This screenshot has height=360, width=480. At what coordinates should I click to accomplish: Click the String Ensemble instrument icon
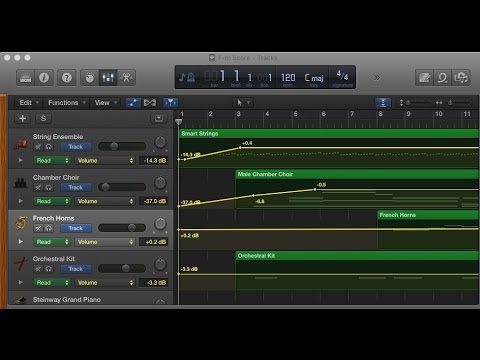pyautogui.click(x=21, y=144)
